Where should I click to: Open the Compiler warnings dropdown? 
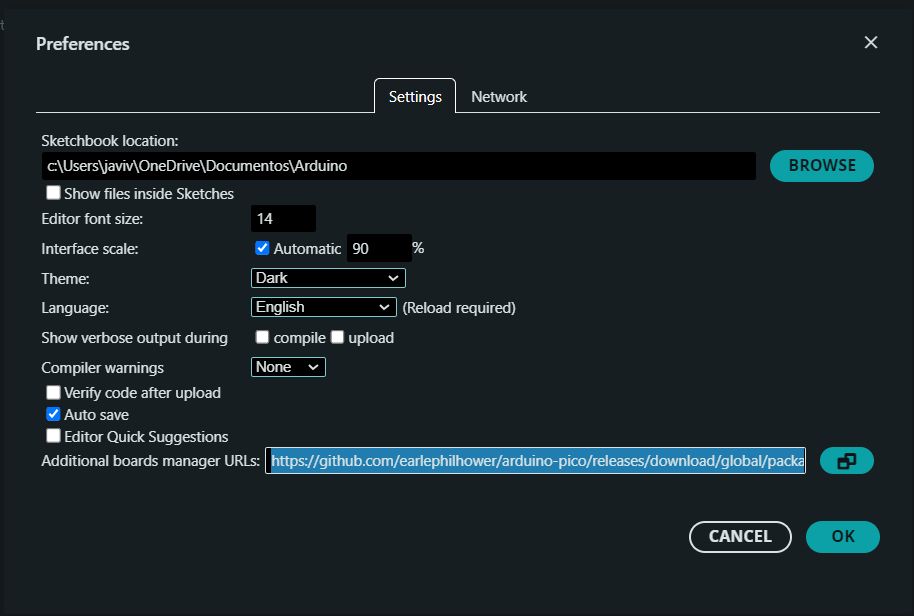(x=288, y=367)
